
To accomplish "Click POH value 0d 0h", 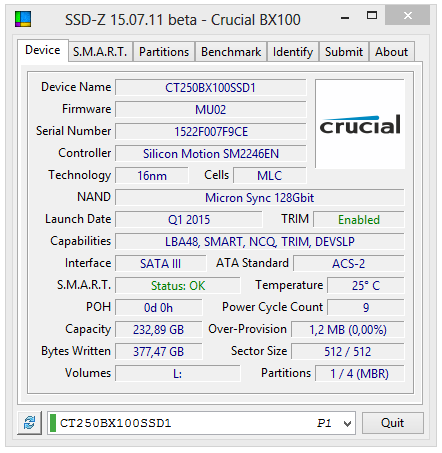I will 159,308.
